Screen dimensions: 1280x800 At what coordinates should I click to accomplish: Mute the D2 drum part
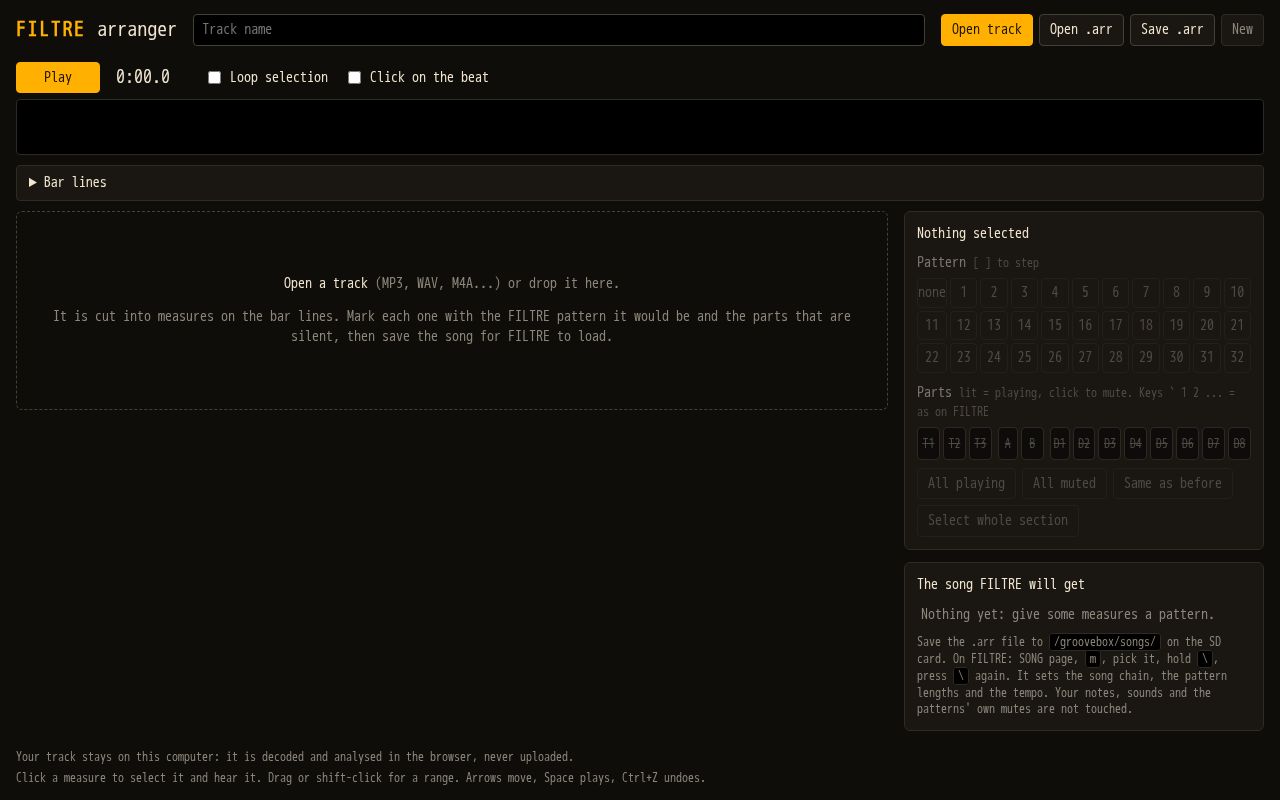pos(1084,444)
